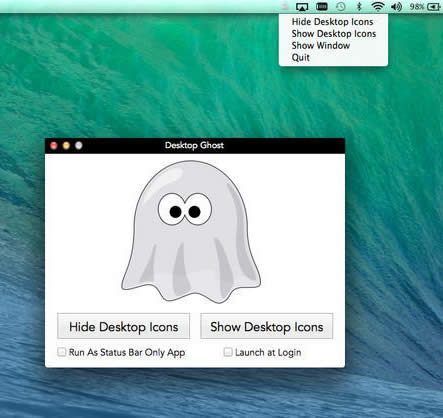Viewport: 443px width, 418px height.
Task: Choose Show Desktop Icons in status menu
Action: pos(333,34)
